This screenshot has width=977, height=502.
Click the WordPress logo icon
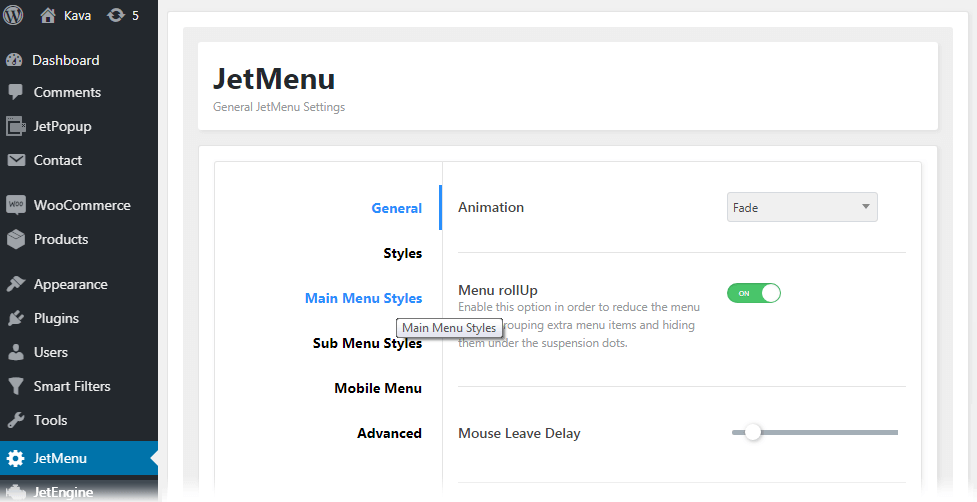click(13, 15)
